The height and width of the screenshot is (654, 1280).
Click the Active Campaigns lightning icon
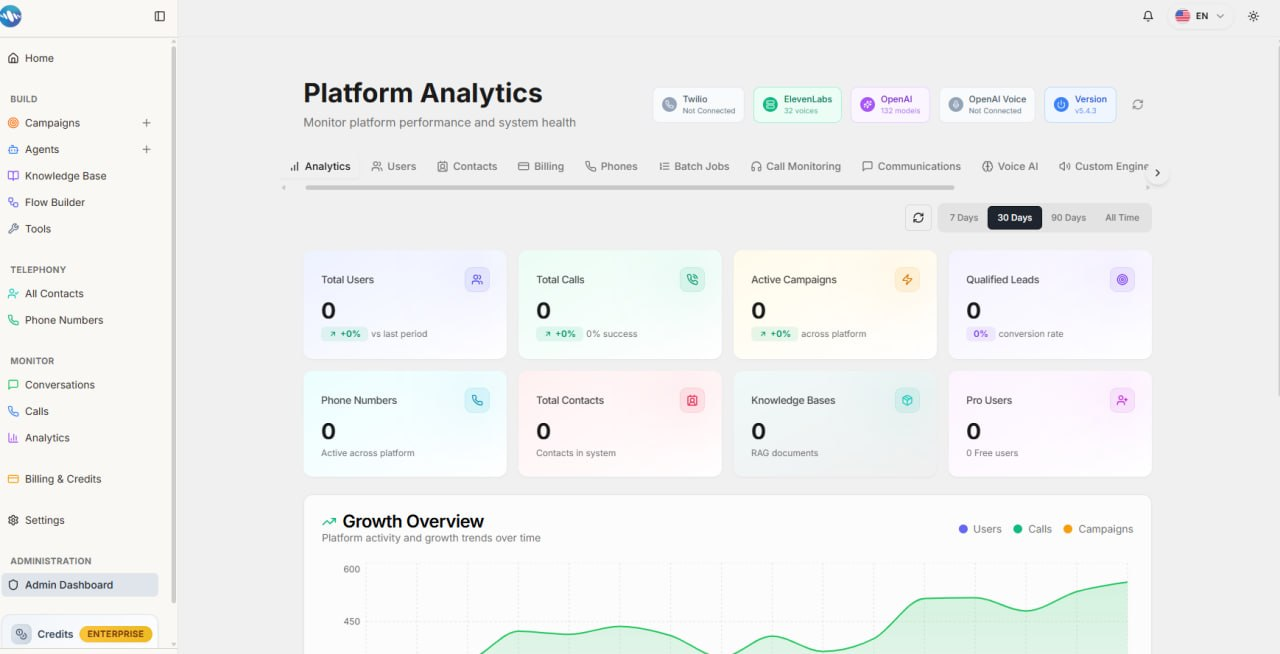coord(907,280)
